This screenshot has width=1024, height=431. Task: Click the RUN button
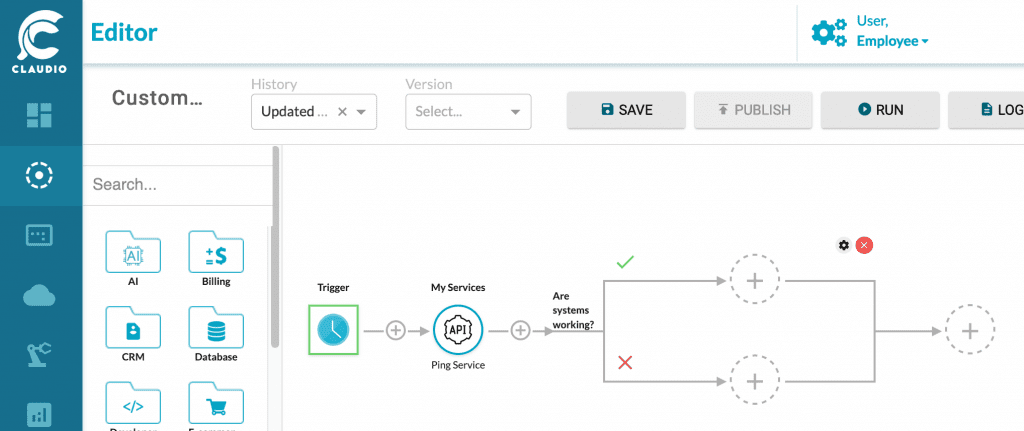click(880, 110)
